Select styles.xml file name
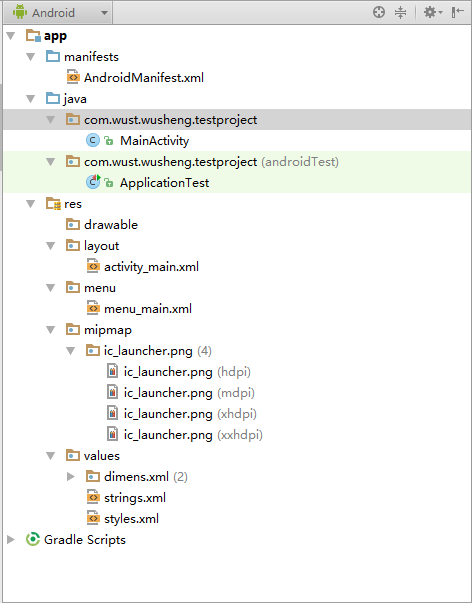The height and width of the screenshot is (603, 472). coord(132,519)
